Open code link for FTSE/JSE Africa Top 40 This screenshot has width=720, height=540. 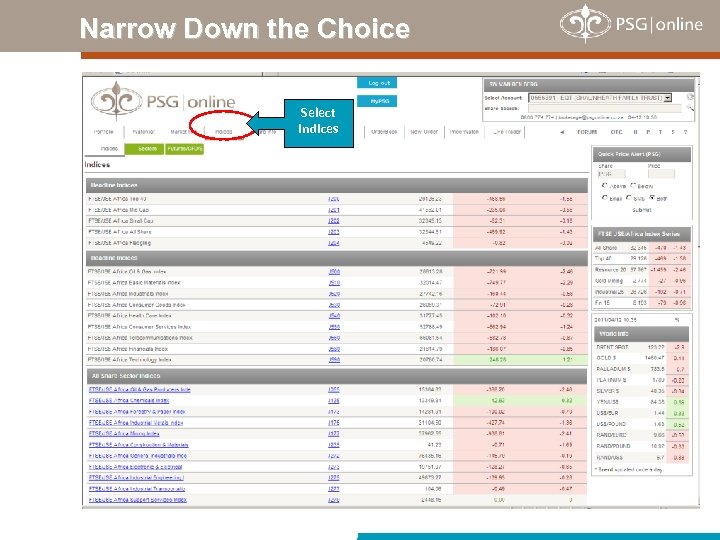coord(334,199)
